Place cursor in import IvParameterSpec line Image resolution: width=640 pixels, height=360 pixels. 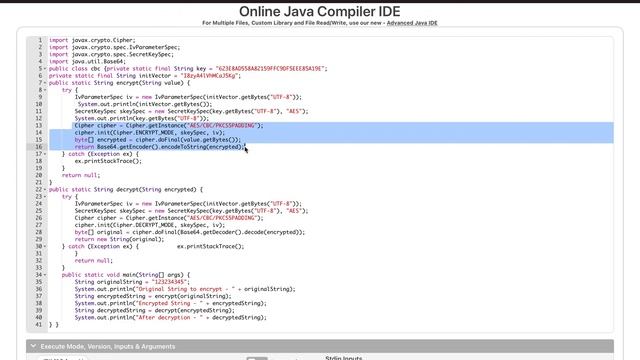pyautogui.click(x=114, y=47)
